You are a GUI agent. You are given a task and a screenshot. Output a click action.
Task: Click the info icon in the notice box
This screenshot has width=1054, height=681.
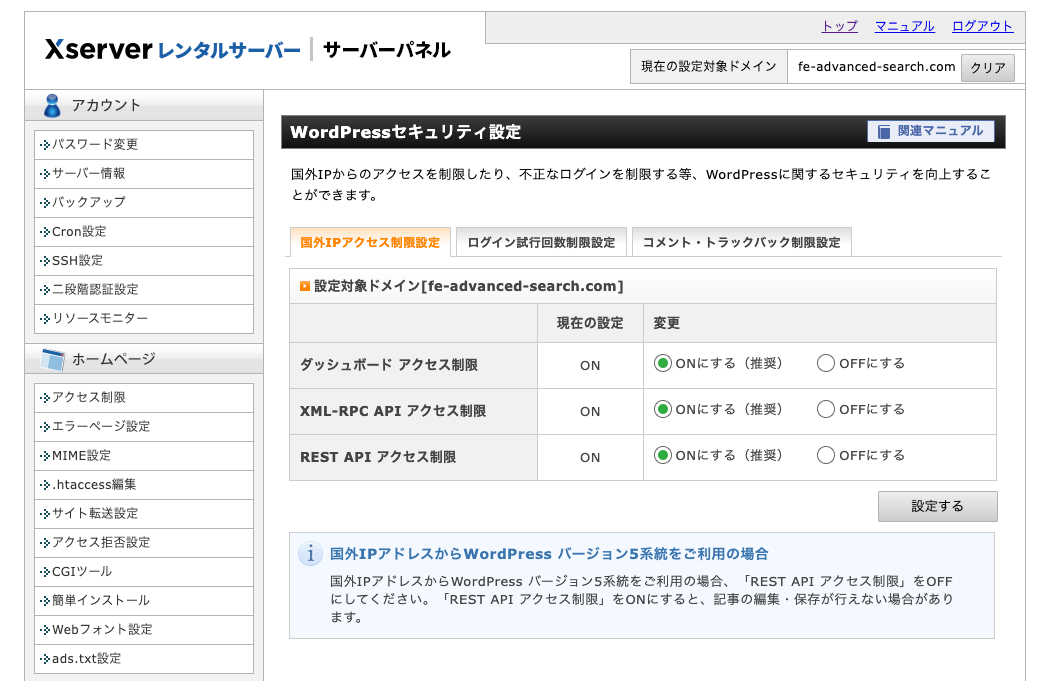tap(310, 554)
